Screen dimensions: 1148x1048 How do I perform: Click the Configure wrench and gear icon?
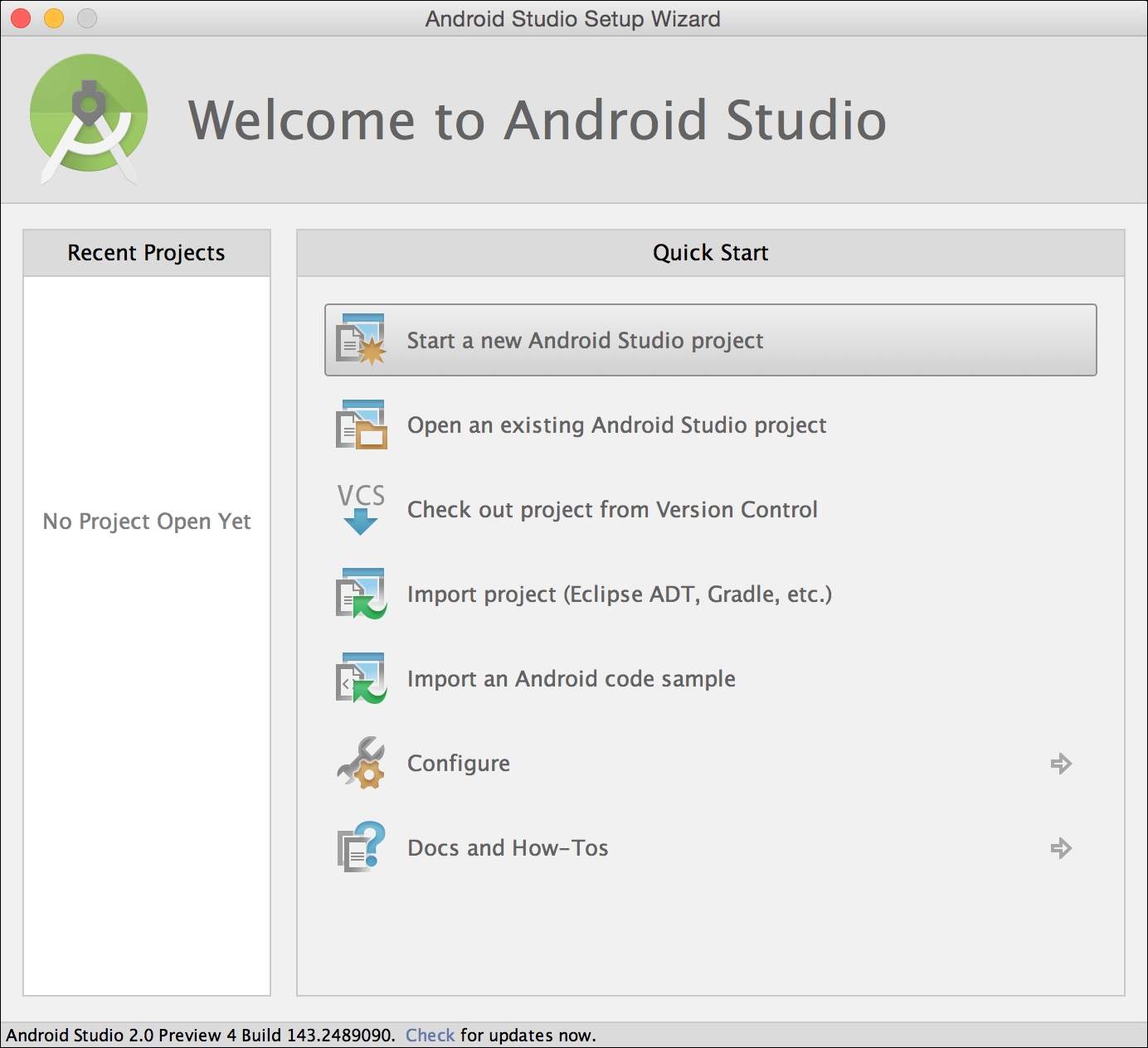coord(361,763)
